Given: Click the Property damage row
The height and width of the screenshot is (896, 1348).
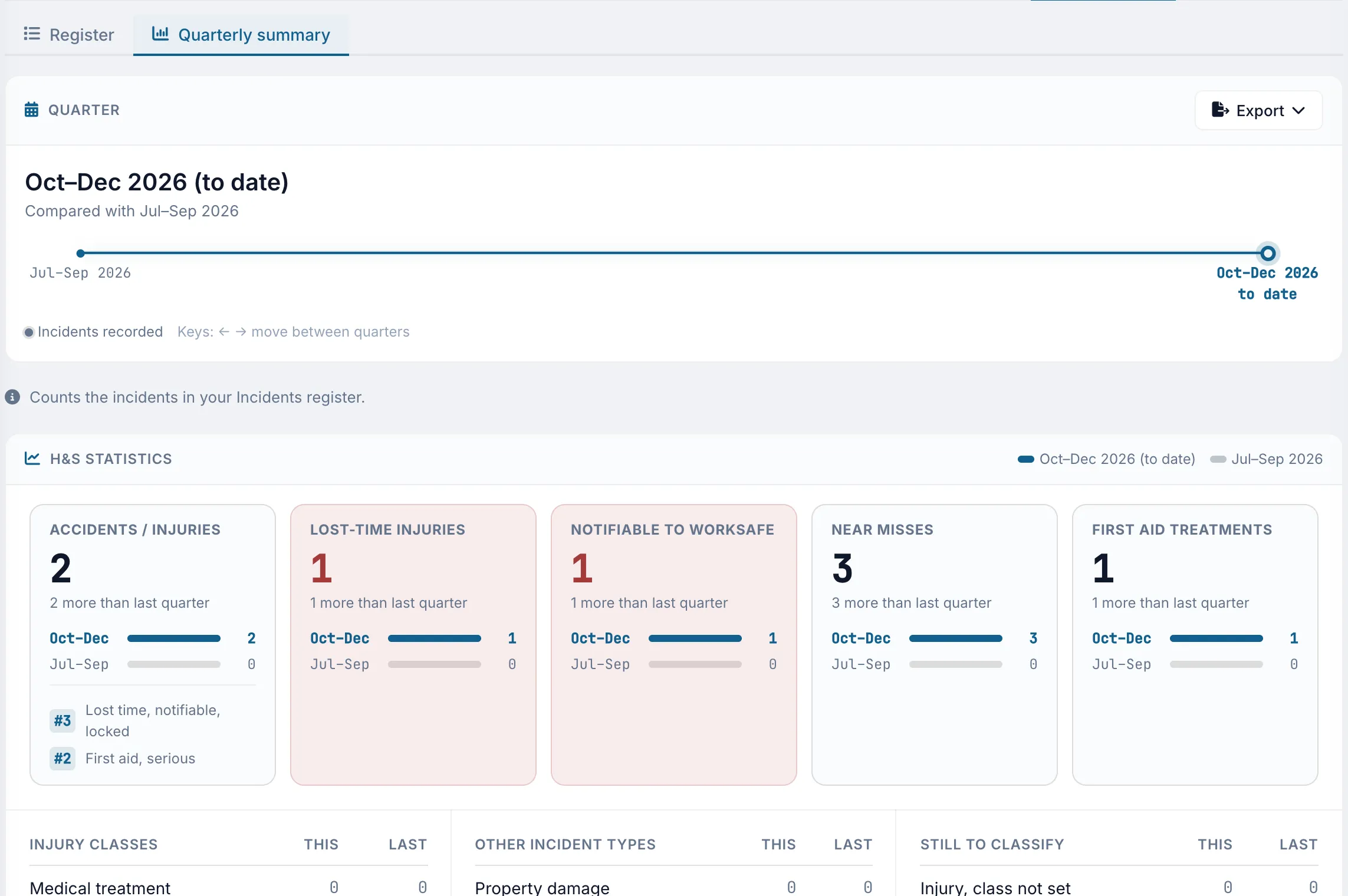Looking at the screenshot, I should [x=674, y=887].
